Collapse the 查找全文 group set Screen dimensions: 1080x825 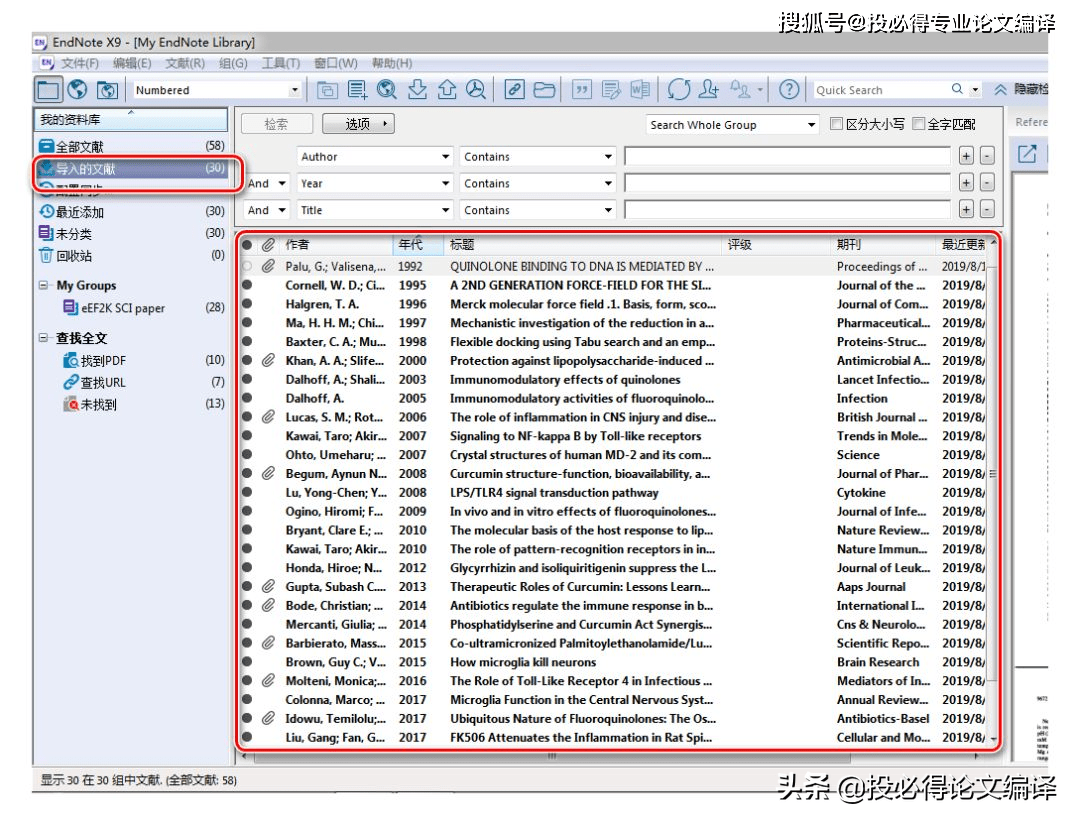coord(43,337)
